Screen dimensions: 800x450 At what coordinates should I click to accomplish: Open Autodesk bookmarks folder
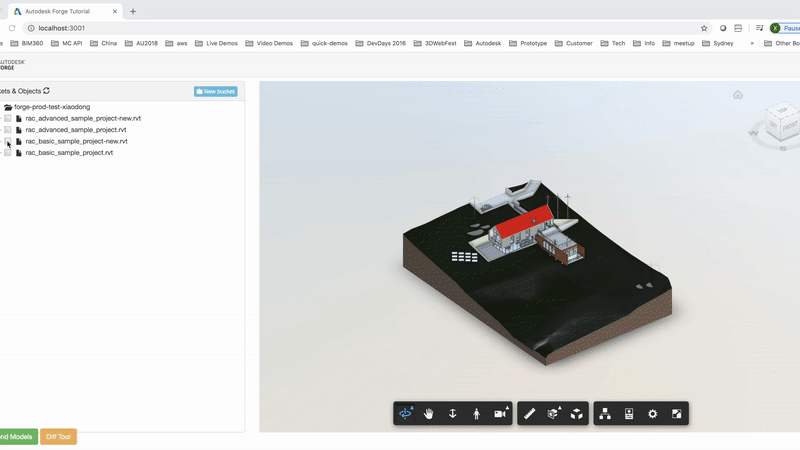(483, 43)
